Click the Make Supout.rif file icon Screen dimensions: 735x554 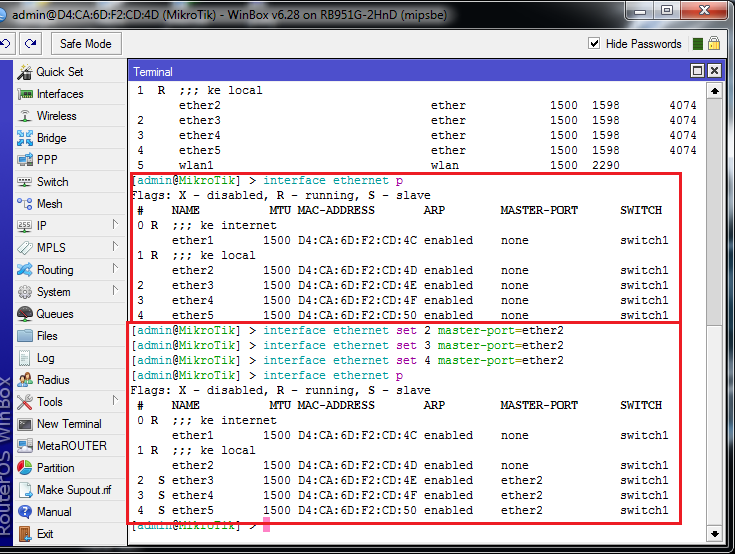coord(25,490)
